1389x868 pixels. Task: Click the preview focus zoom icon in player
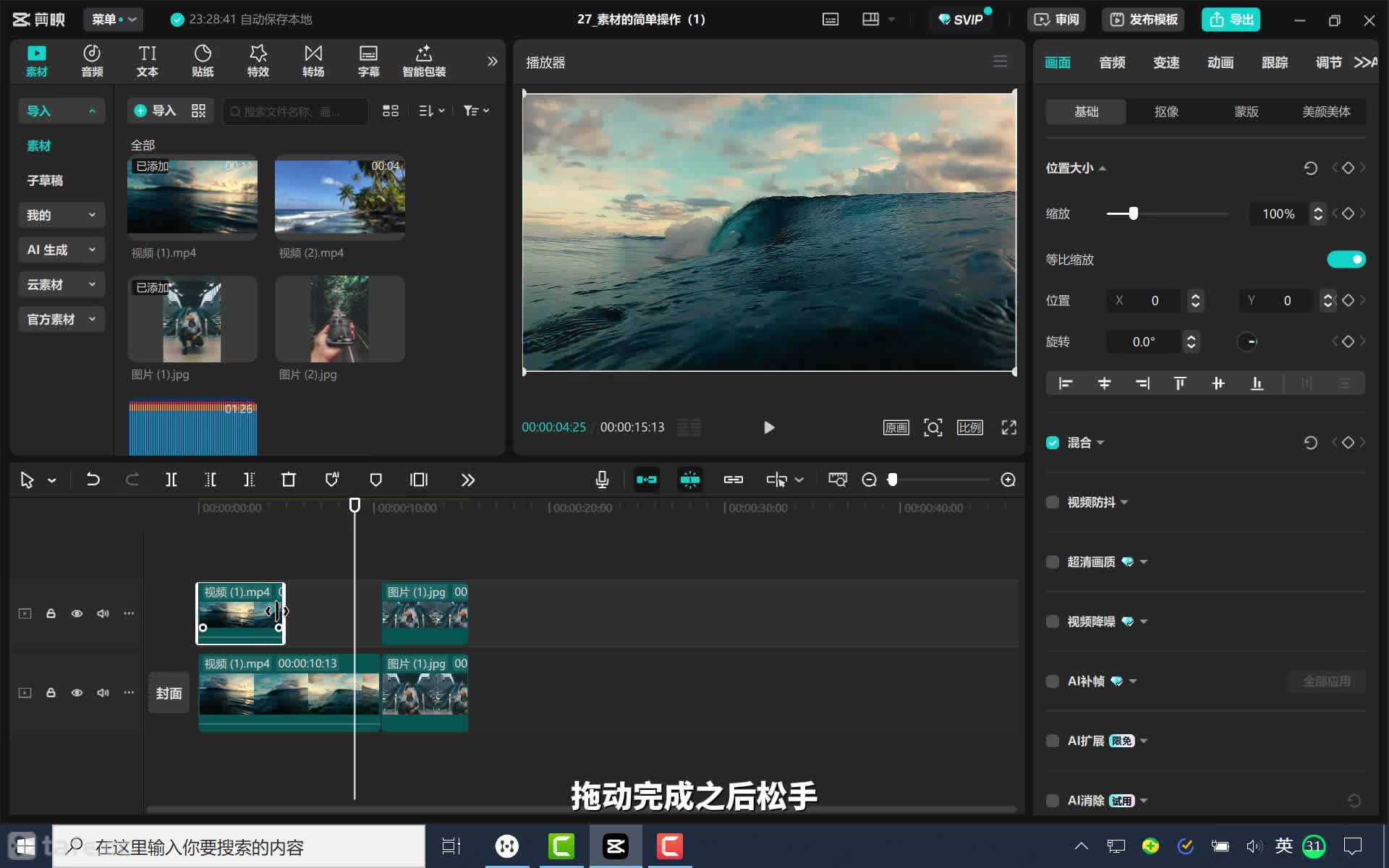click(x=933, y=427)
